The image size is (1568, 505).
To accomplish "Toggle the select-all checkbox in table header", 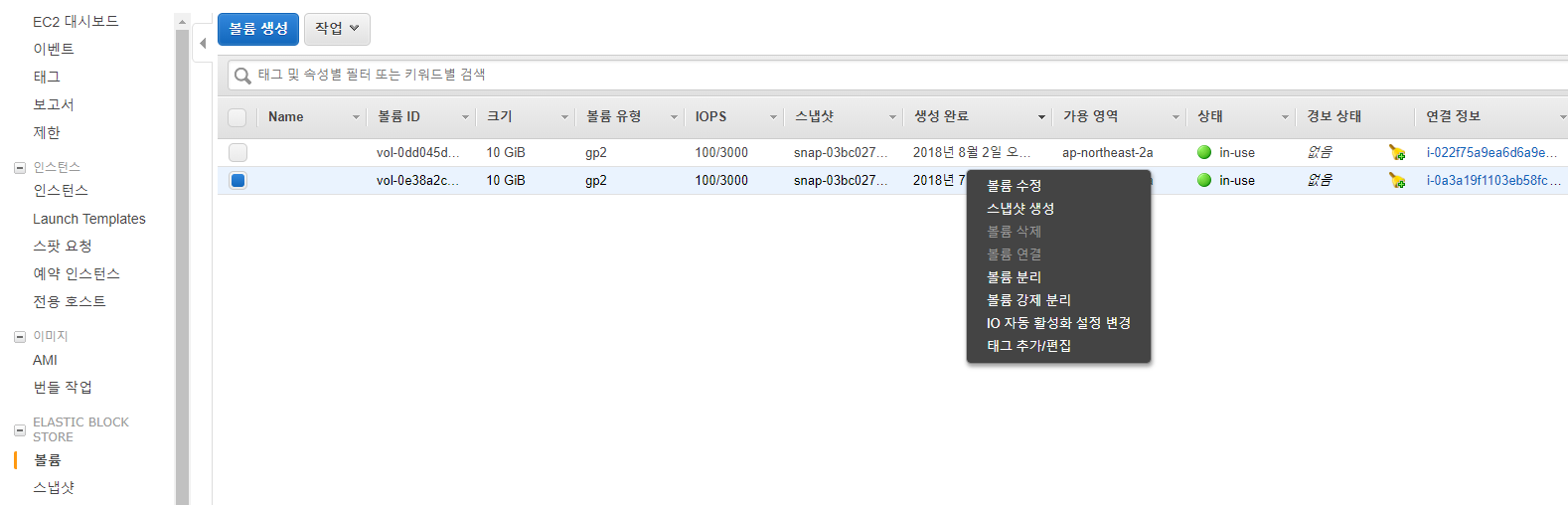I will pos(237,117).
